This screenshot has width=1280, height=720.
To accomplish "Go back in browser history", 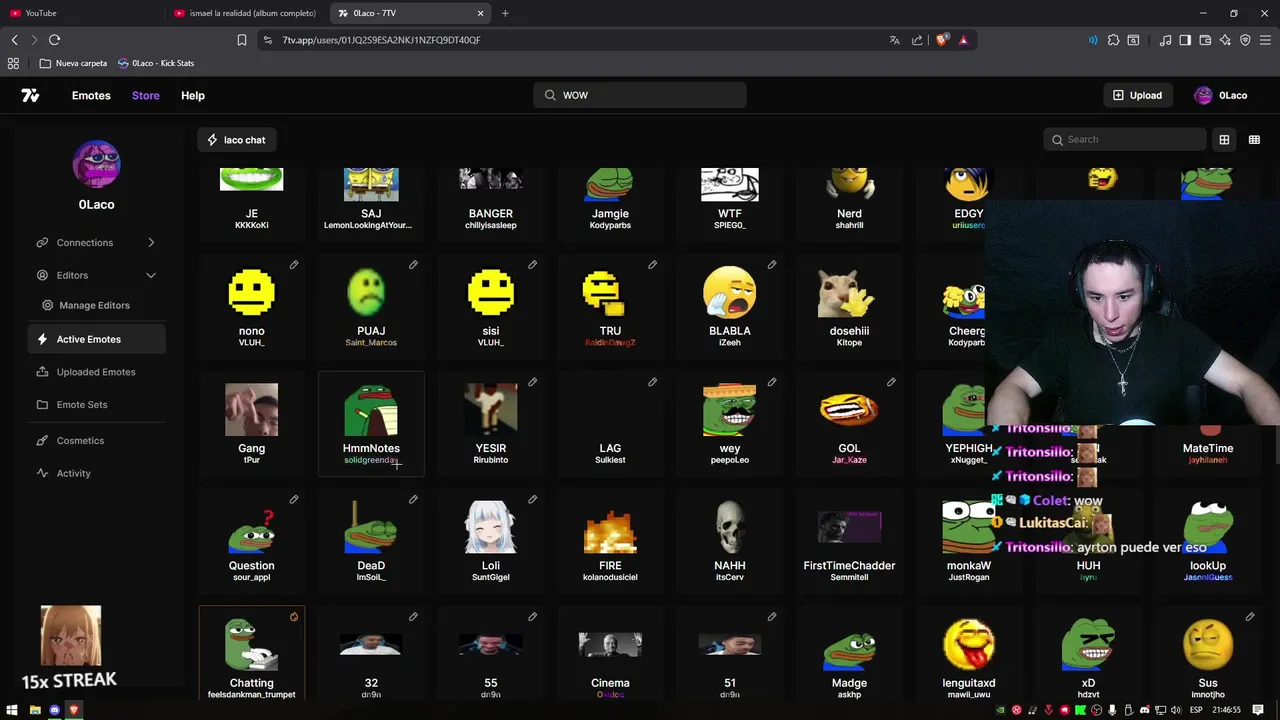I will click(x=14, y=40).
